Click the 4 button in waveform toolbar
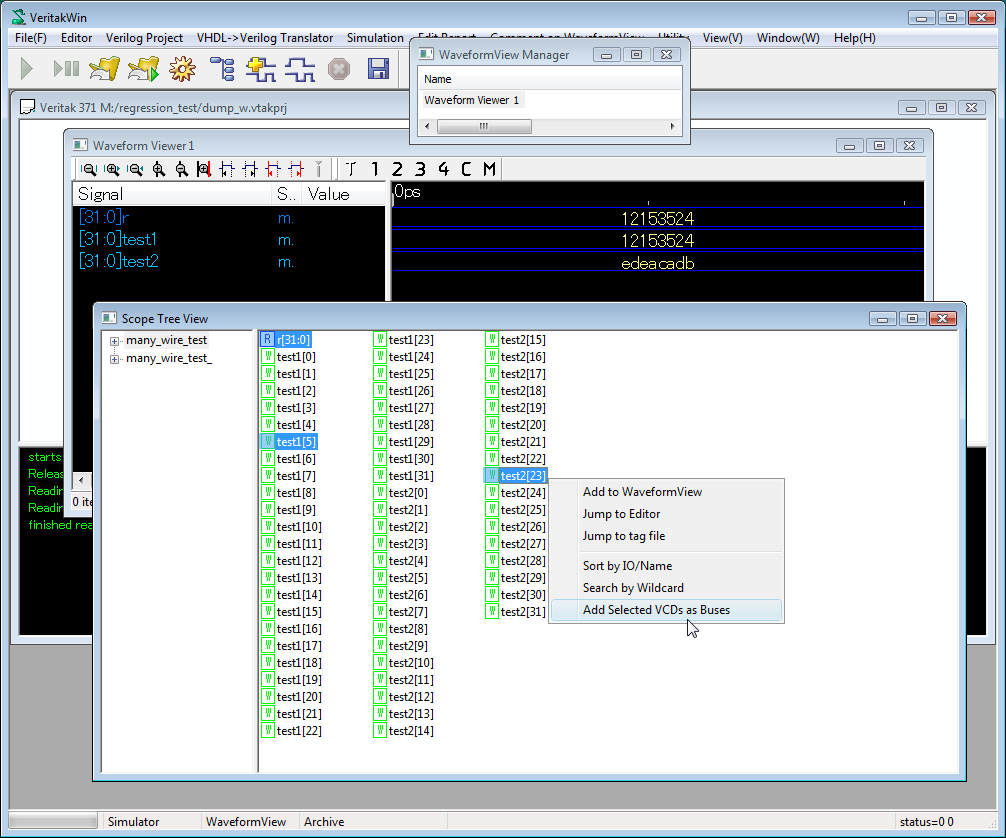This screenshot has height=838, width=1006. pyautogui.click(x=443, y=169)
